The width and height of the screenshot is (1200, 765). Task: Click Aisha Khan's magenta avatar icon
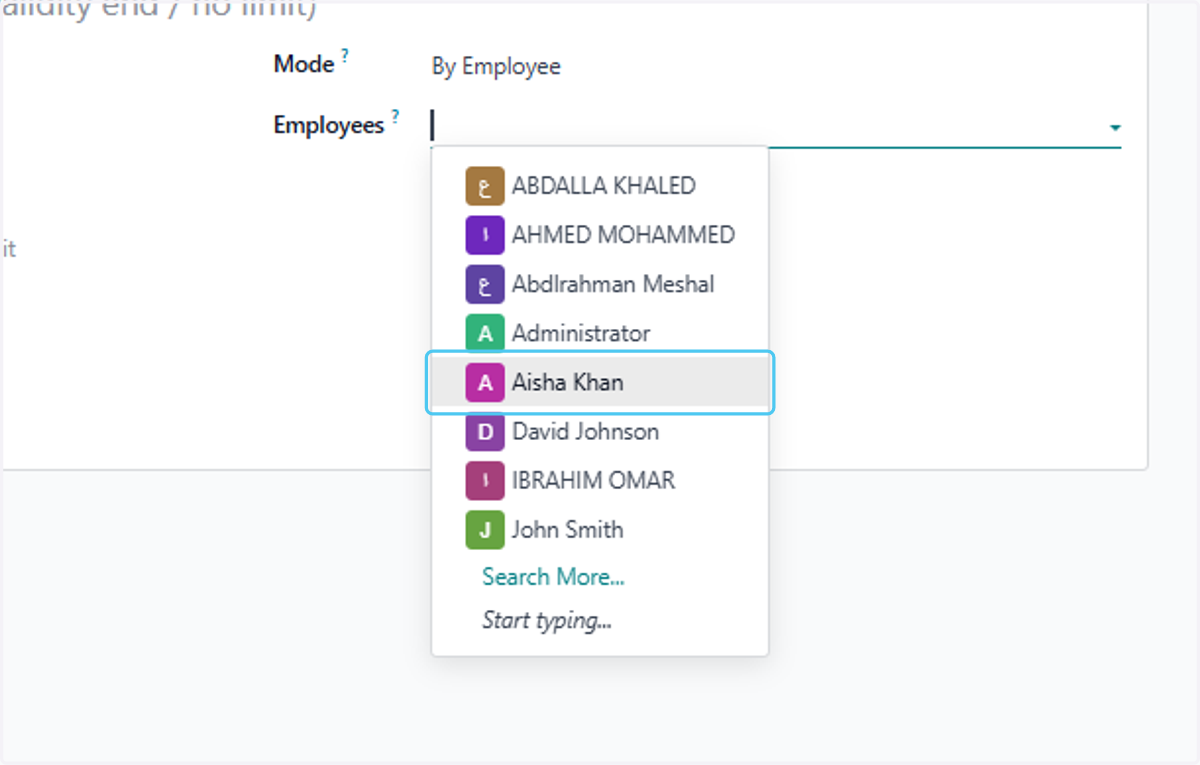(x=485, y=382)
